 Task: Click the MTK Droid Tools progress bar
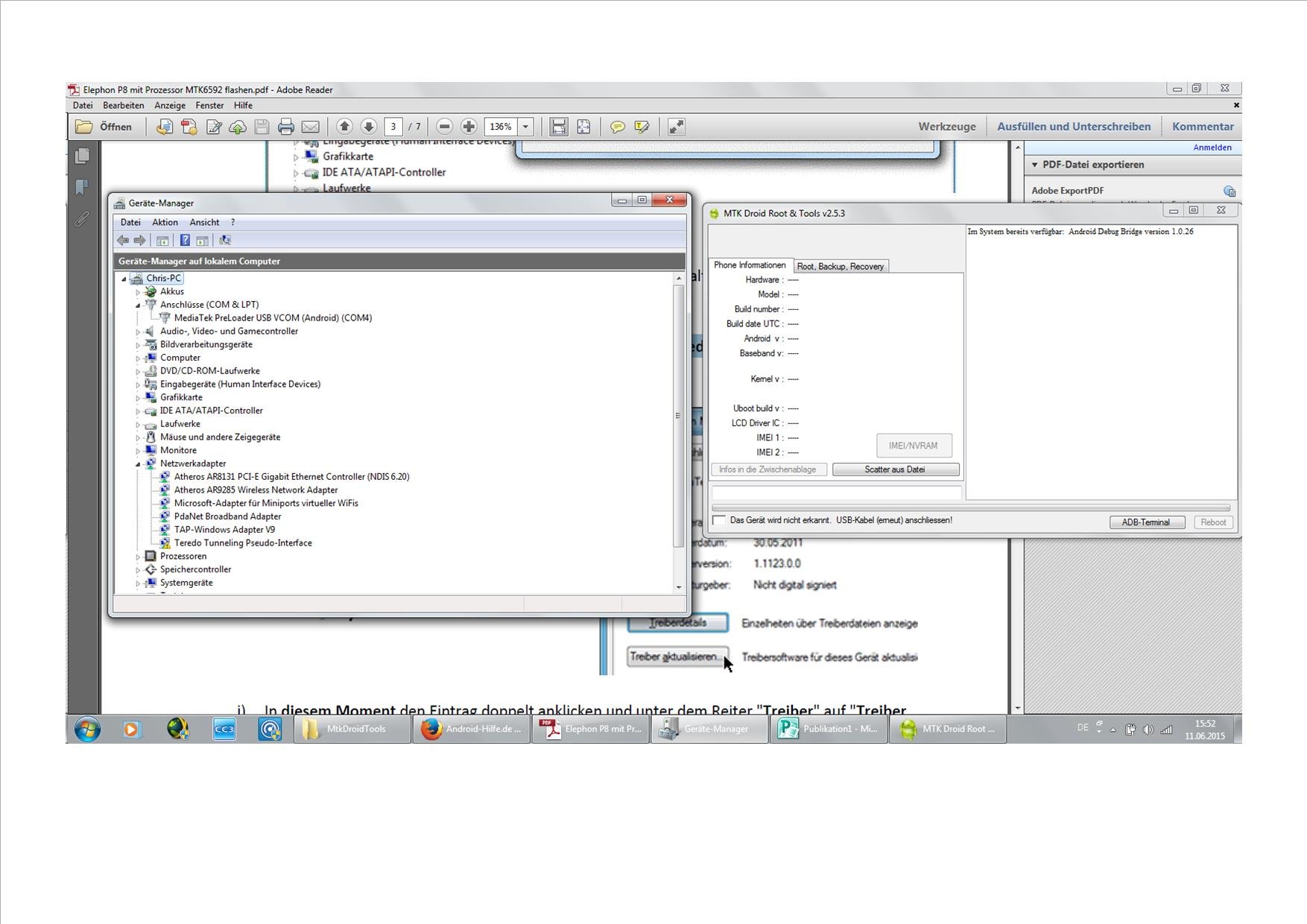970,507
